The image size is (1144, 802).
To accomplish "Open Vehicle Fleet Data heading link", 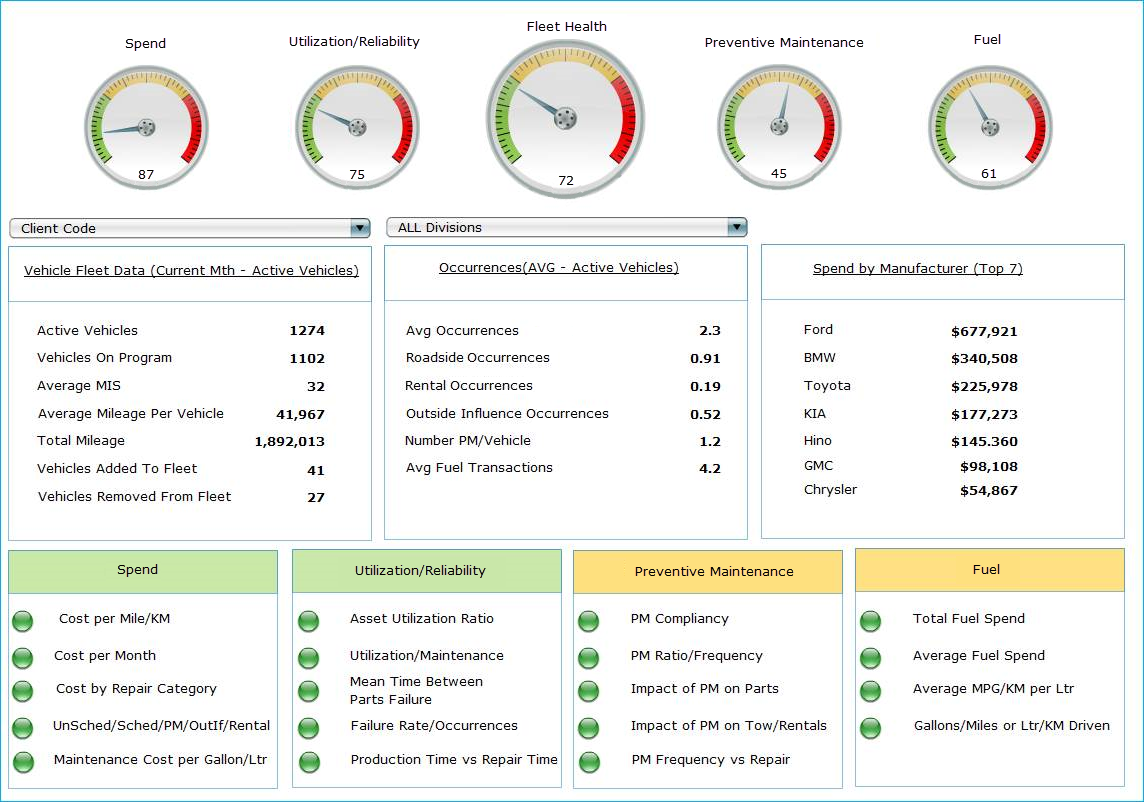I will (191, 270).
